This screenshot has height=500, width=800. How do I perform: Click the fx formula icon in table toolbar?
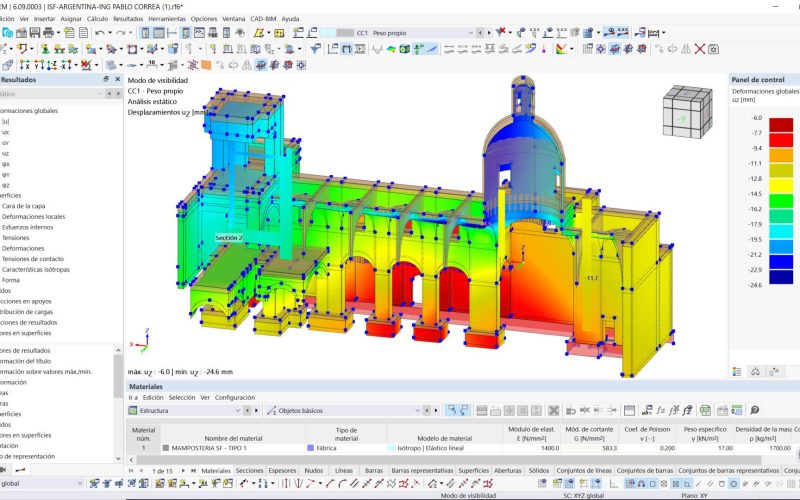[x=661, y=410]
